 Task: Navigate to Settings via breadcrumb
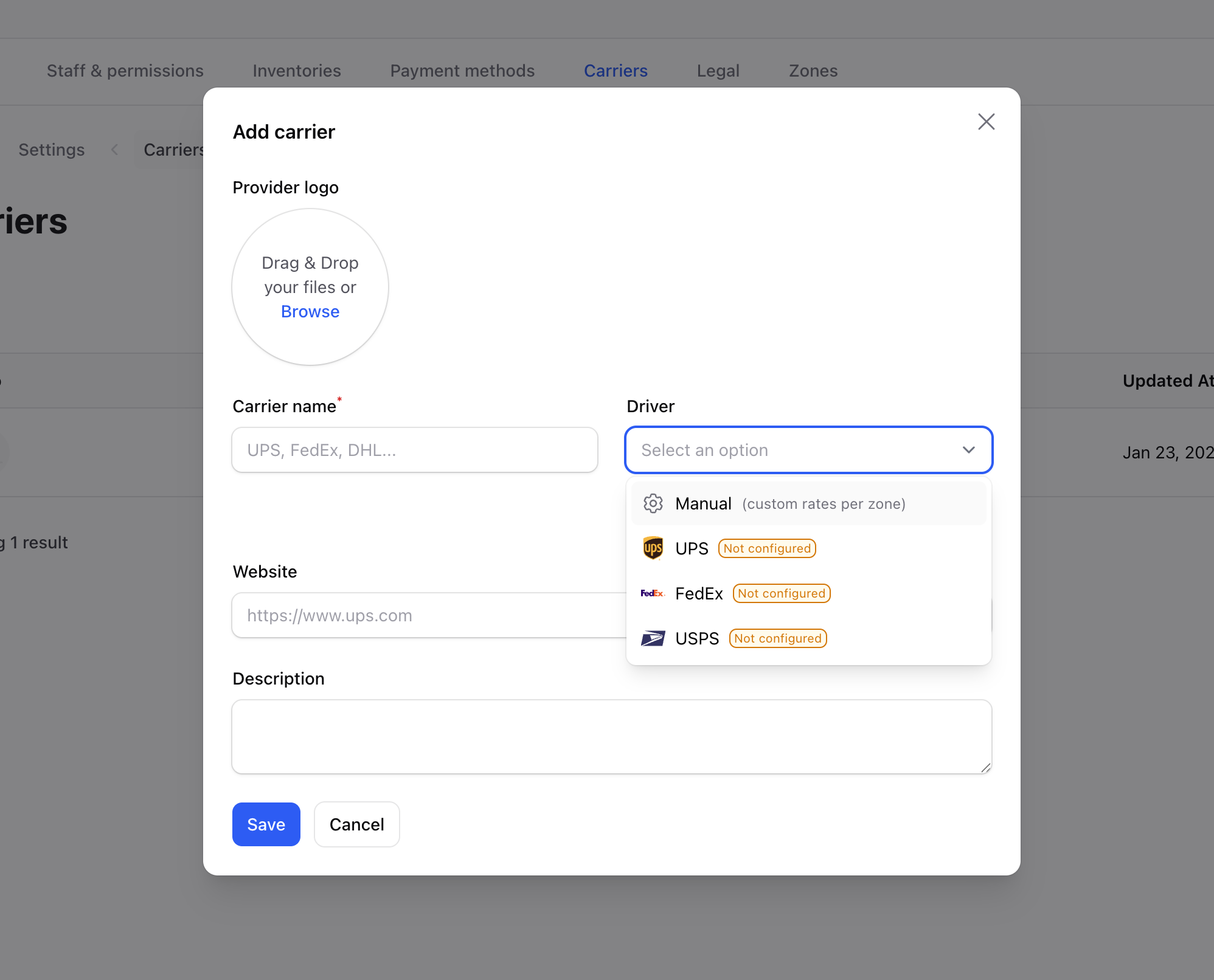pos(51,150)
